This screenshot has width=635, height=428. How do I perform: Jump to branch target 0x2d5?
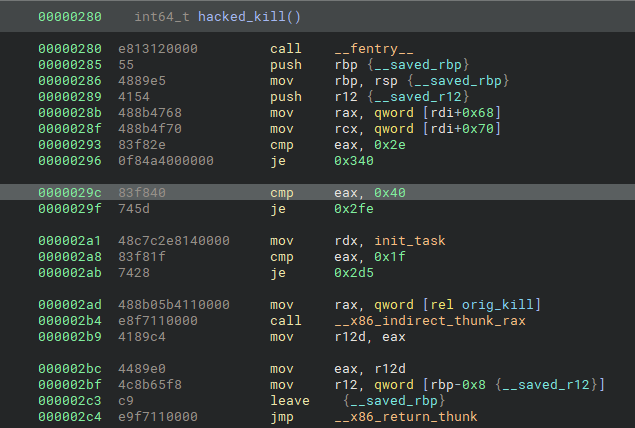click(354, 273)
